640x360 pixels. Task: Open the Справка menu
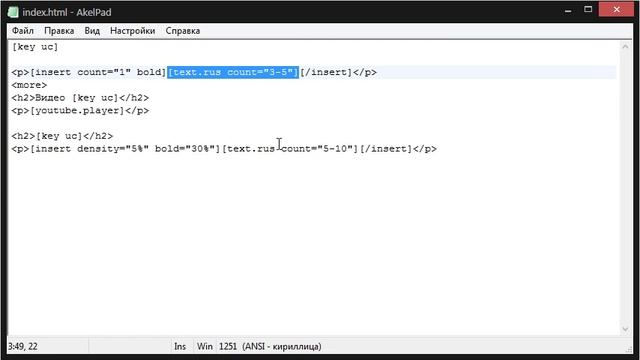point(183,31)
